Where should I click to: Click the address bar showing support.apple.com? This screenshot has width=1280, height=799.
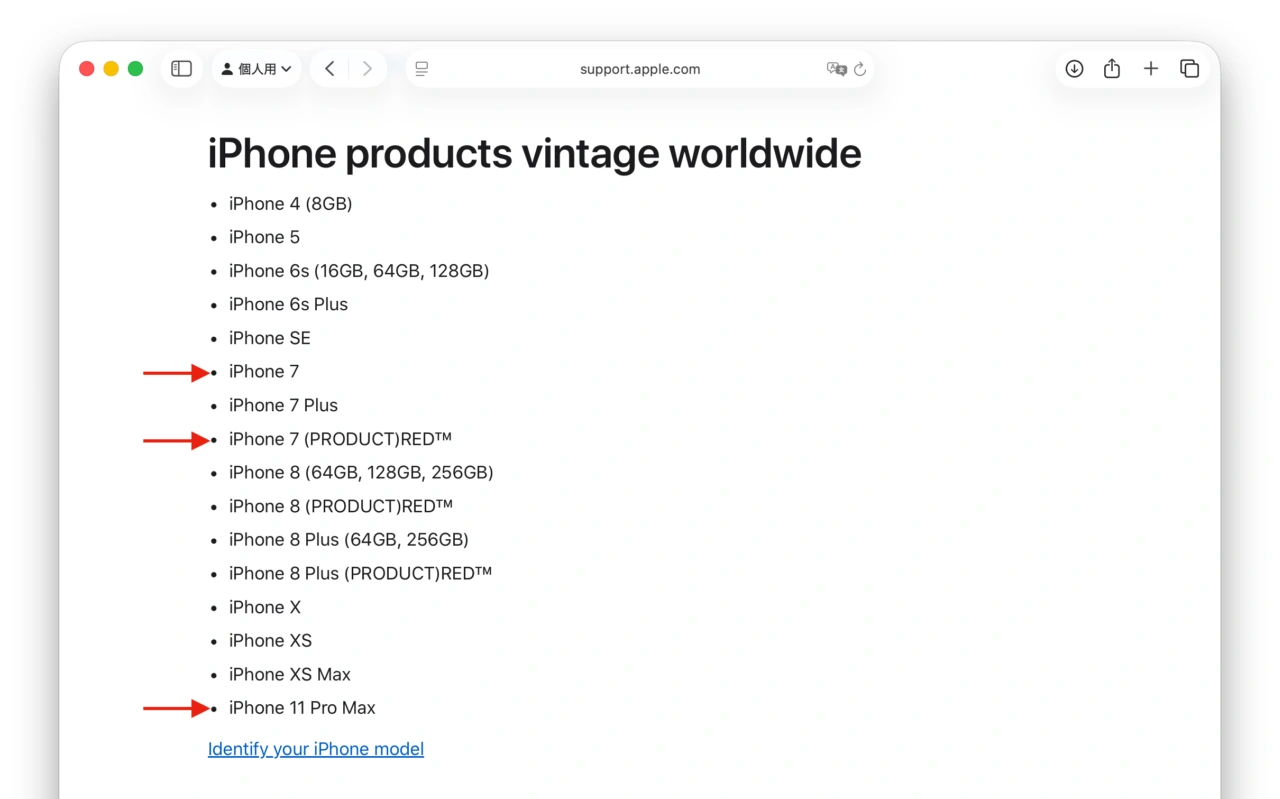[x=640, y=69]
